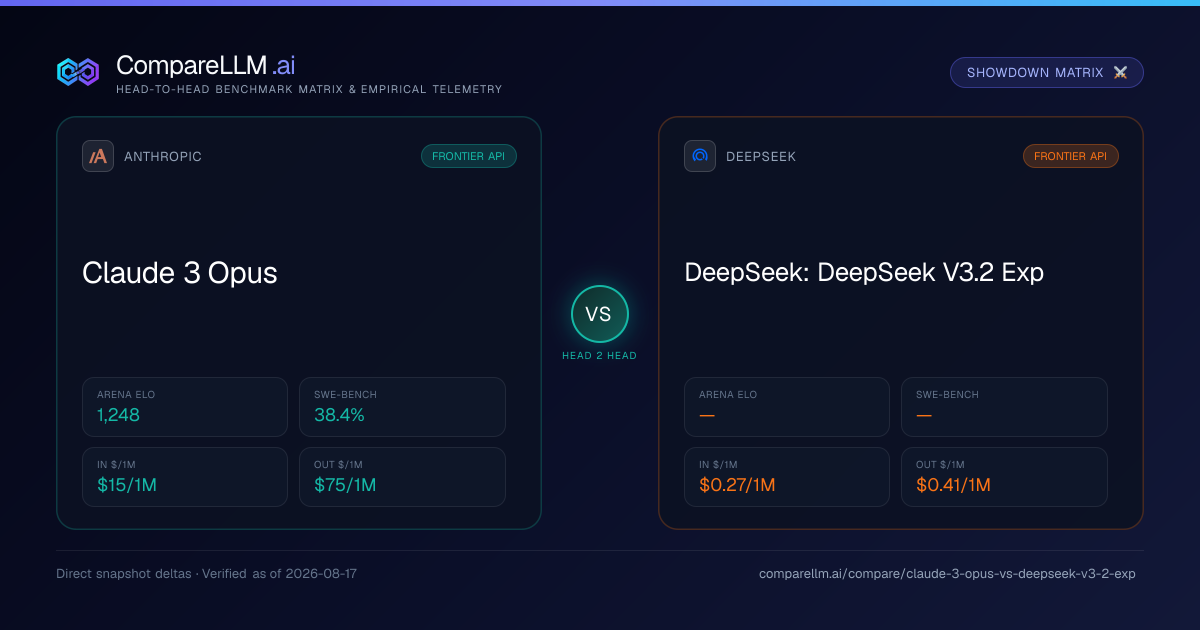Click Claude's Arena ELO 1,248 stat tile
The width and height of the screenshot is (1200, 630).
click(x=185, y=407)
